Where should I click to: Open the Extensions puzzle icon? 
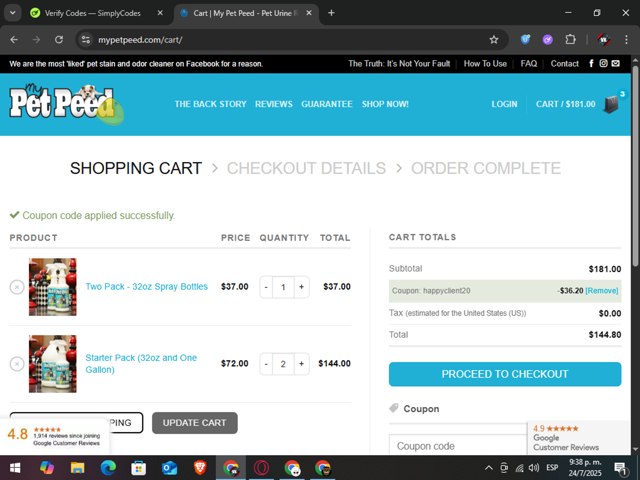tap(570, 40)
